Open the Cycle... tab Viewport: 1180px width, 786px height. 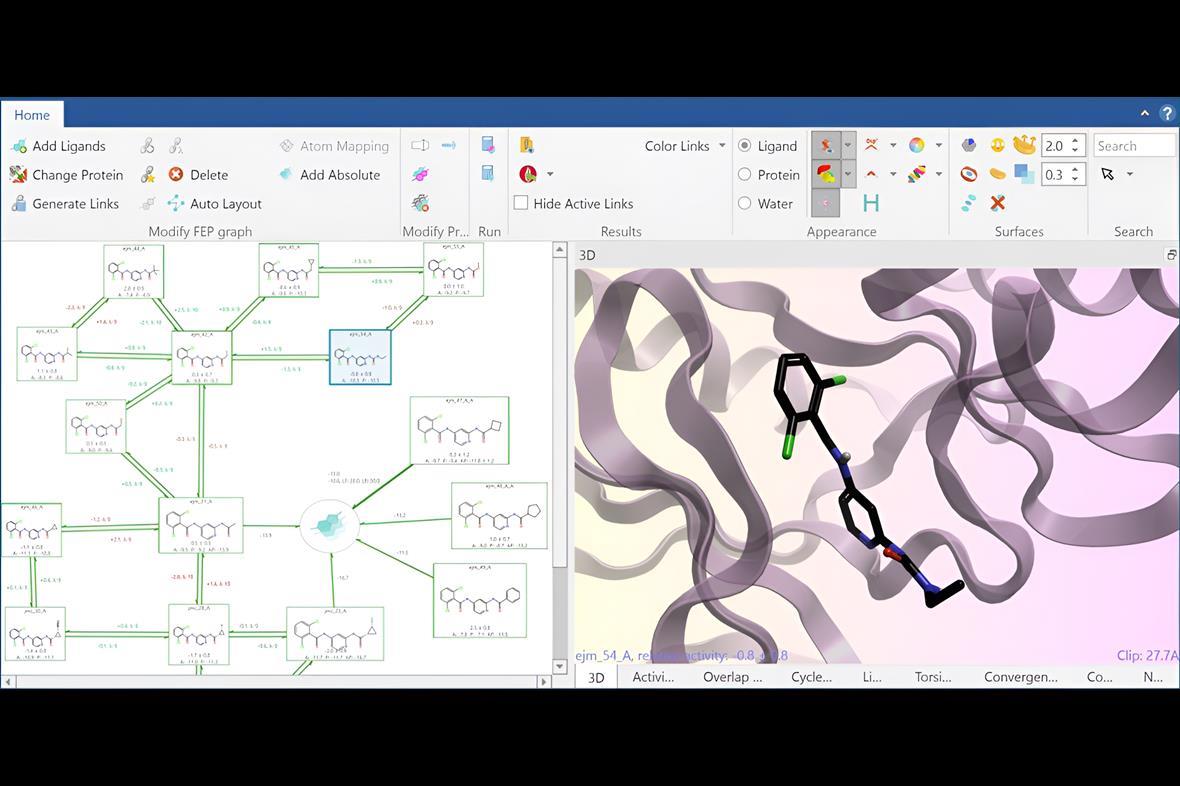pos(811,677)
